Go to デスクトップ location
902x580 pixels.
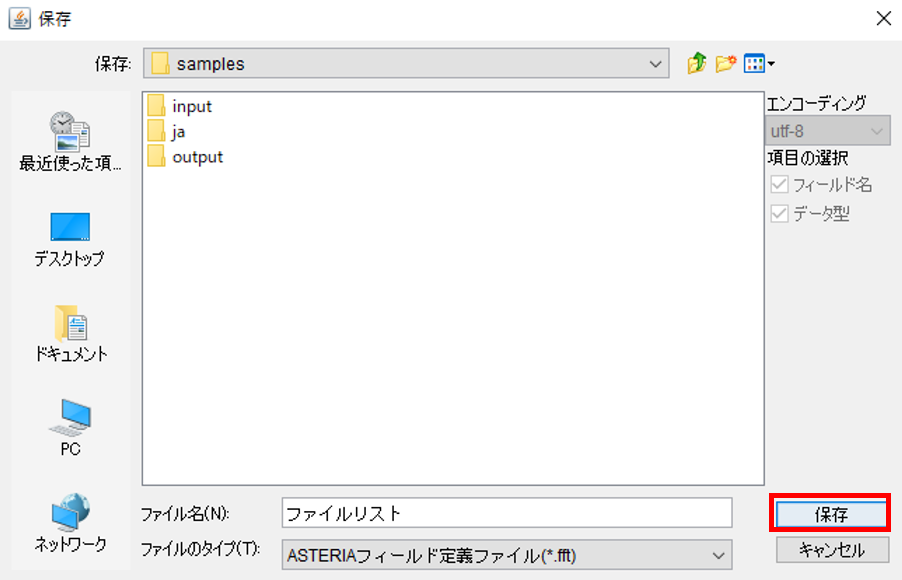coord(70,239)
